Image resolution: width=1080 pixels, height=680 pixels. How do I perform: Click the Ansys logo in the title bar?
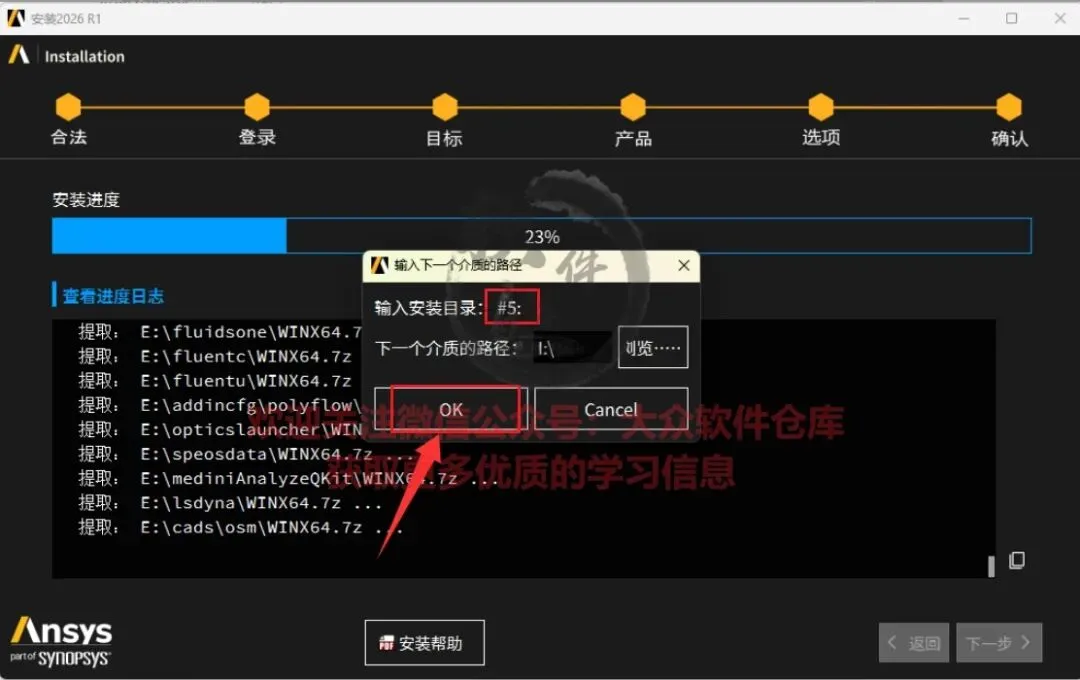coord(16,18)
